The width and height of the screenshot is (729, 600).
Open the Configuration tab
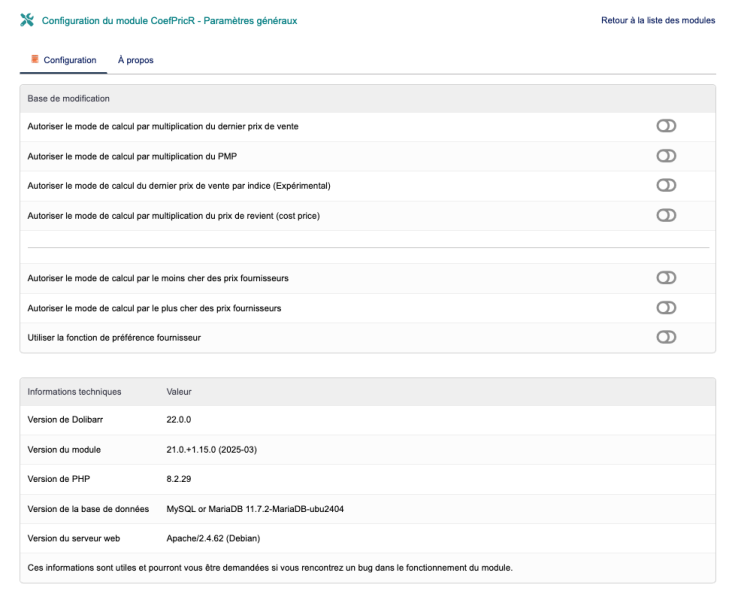[x=69, y=60]
